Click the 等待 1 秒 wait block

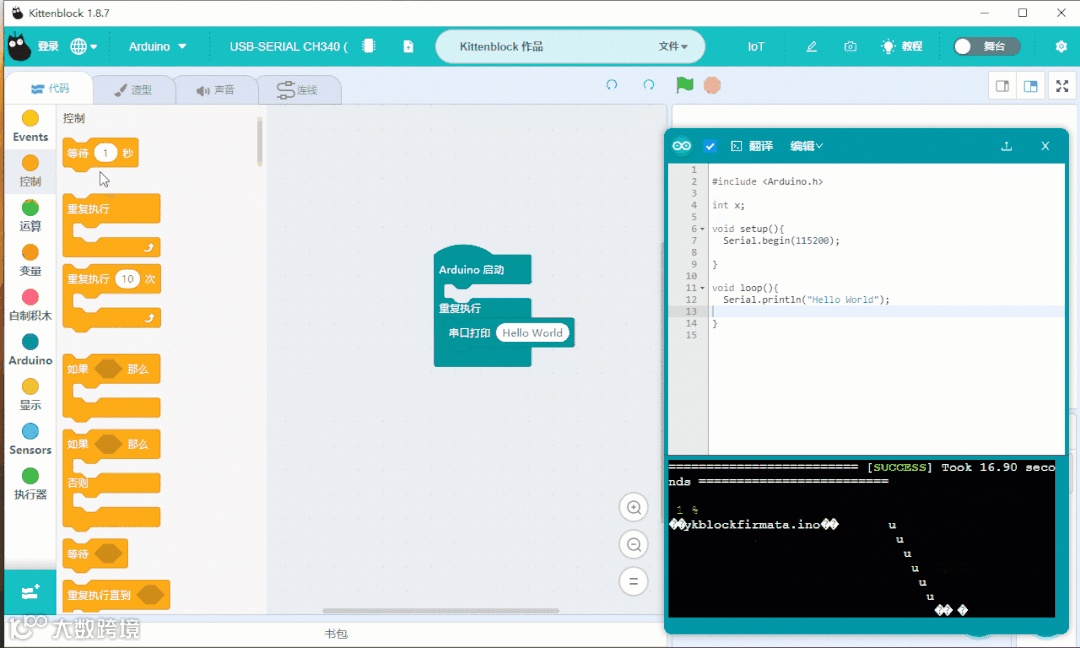click(x=101, y=153)
